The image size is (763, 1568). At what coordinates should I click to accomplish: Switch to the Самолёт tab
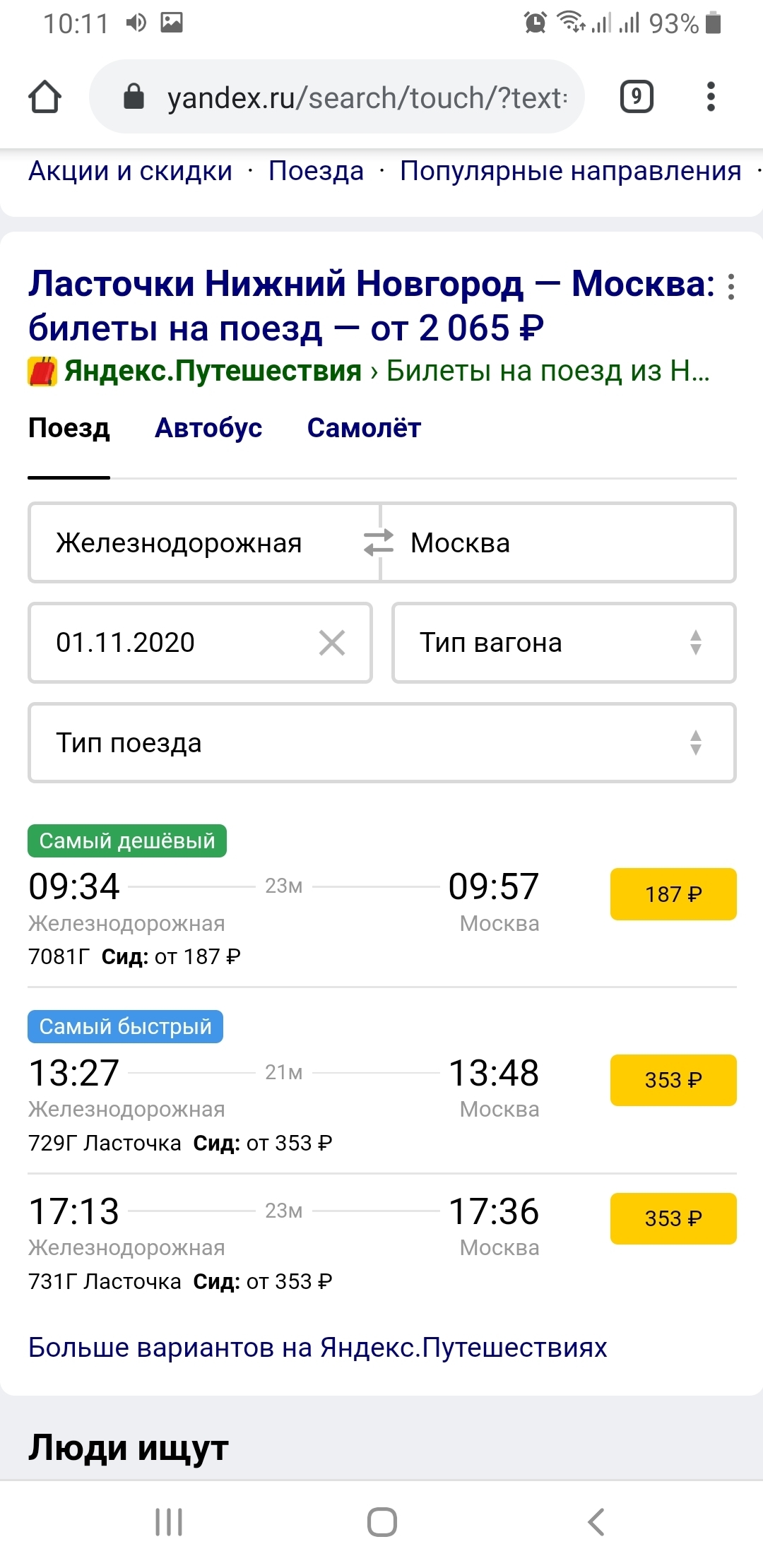364,428
